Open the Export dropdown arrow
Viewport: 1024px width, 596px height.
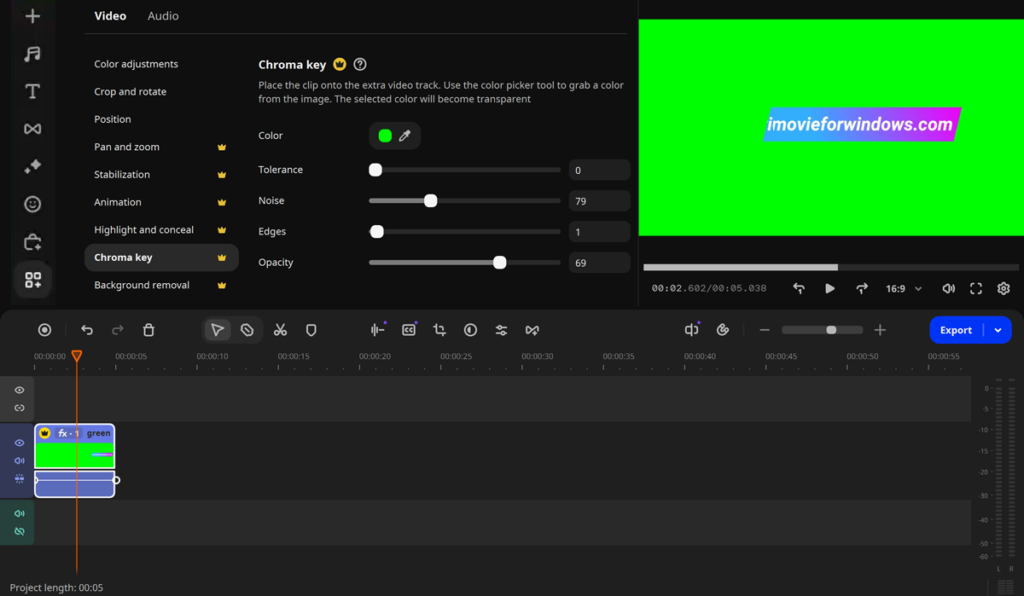click(x=997, y=330)
